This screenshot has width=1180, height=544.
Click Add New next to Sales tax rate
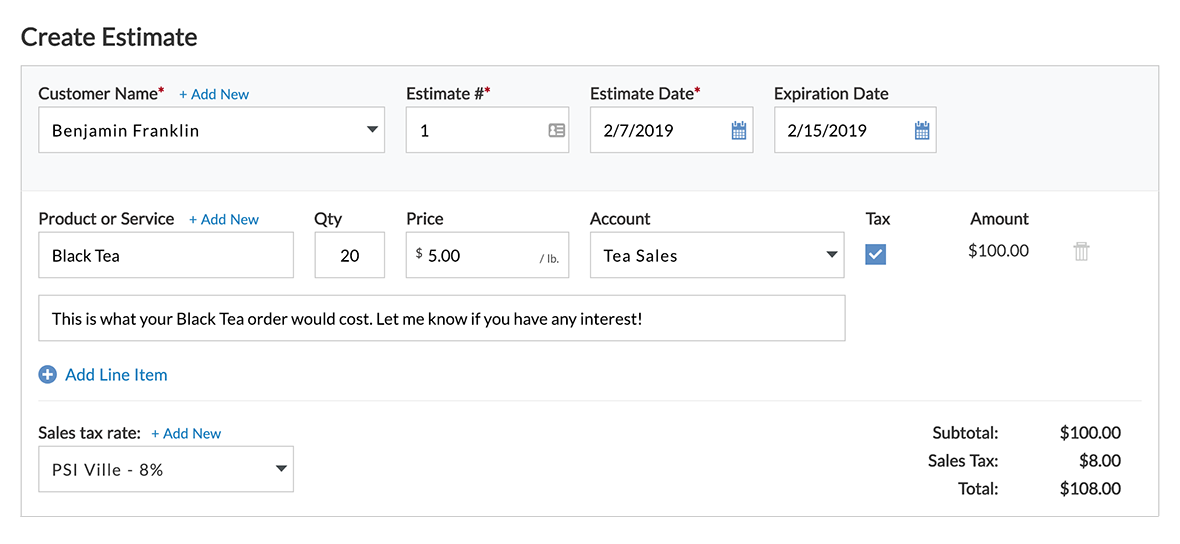coord(186,434)
